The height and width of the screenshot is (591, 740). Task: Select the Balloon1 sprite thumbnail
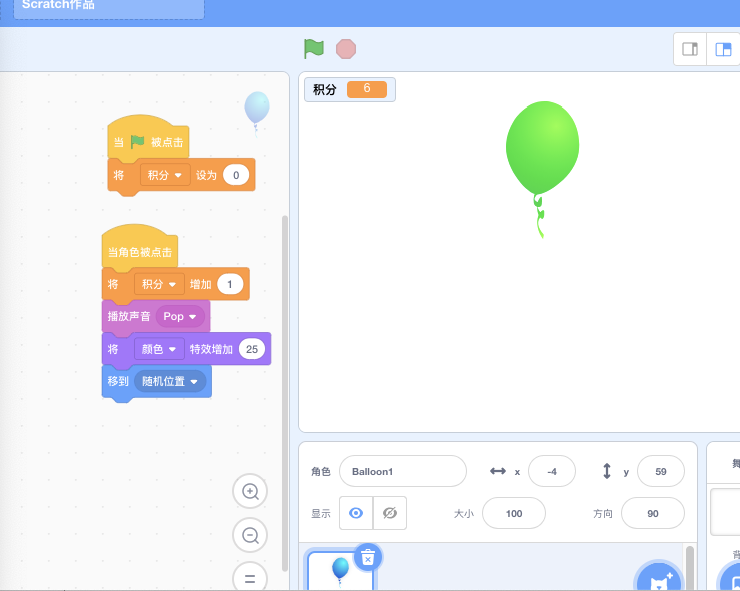[x=340, y=572]
